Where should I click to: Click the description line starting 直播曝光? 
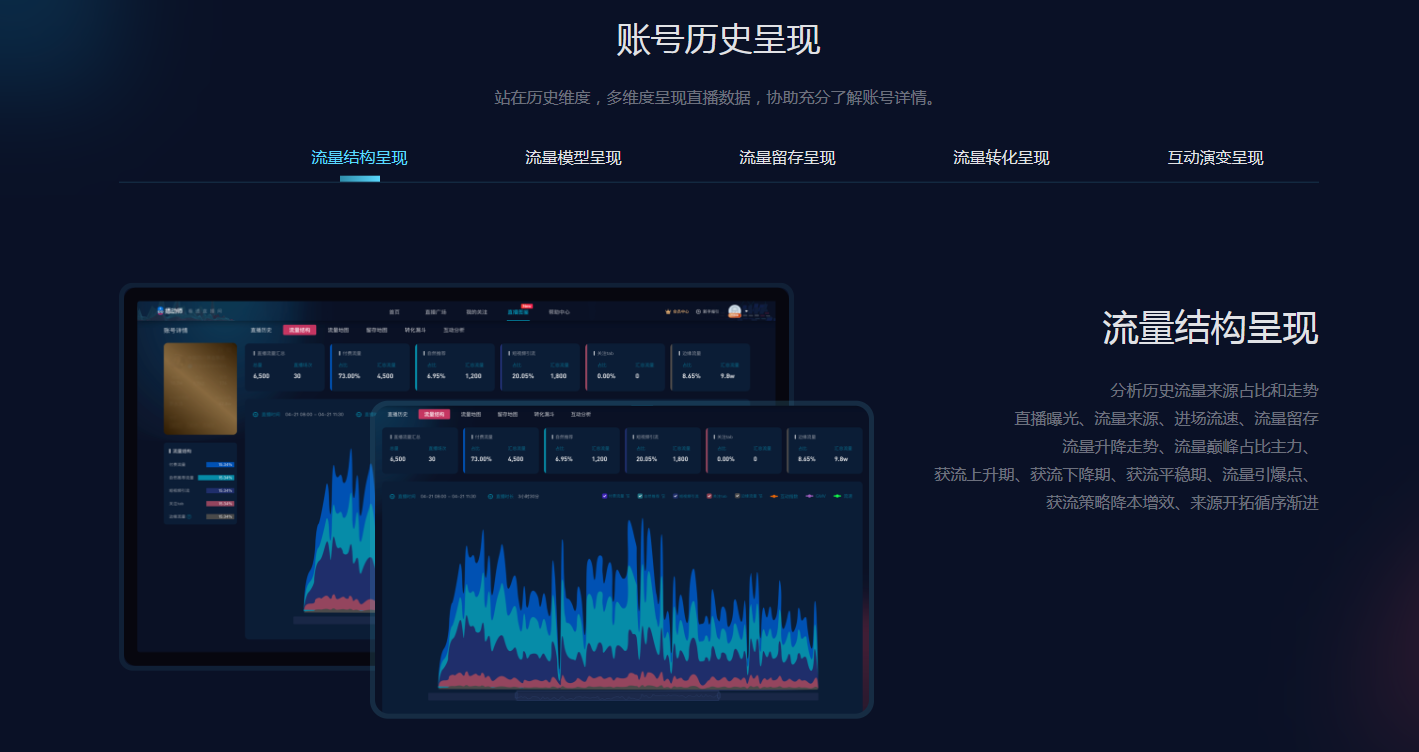pos(1166,418)
